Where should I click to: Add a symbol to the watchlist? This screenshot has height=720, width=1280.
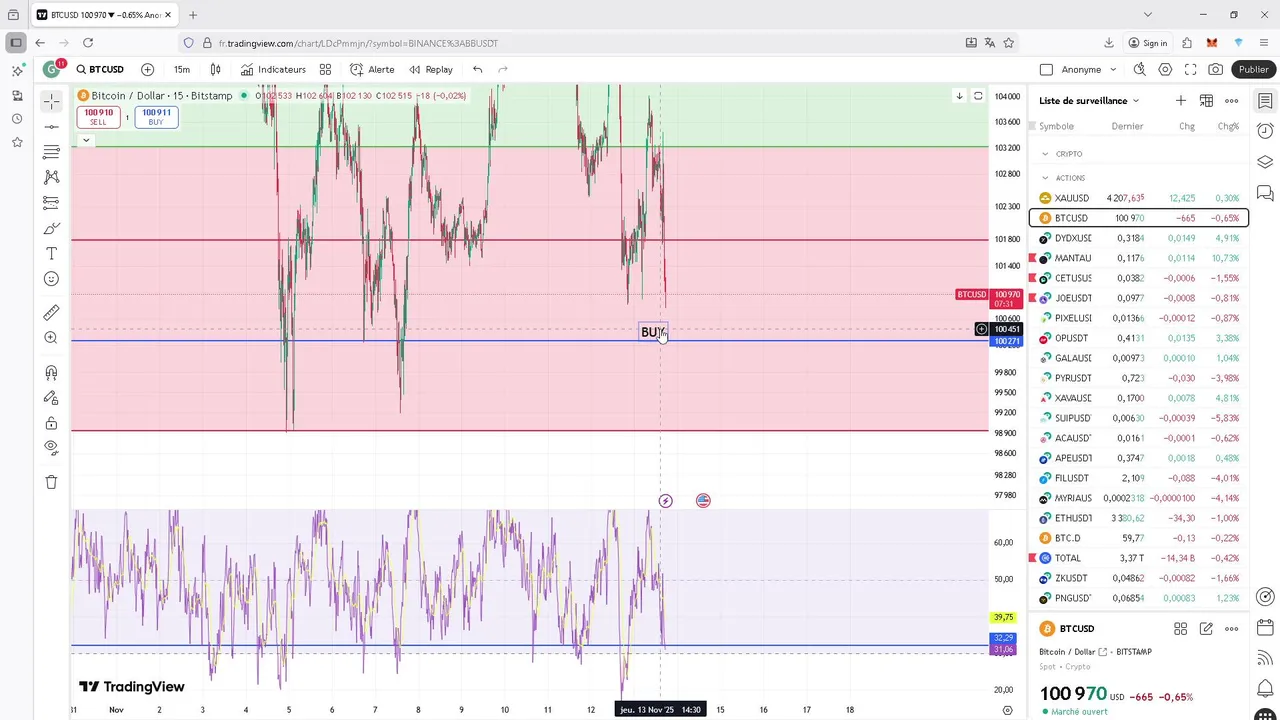click(x=1181, y=100)
